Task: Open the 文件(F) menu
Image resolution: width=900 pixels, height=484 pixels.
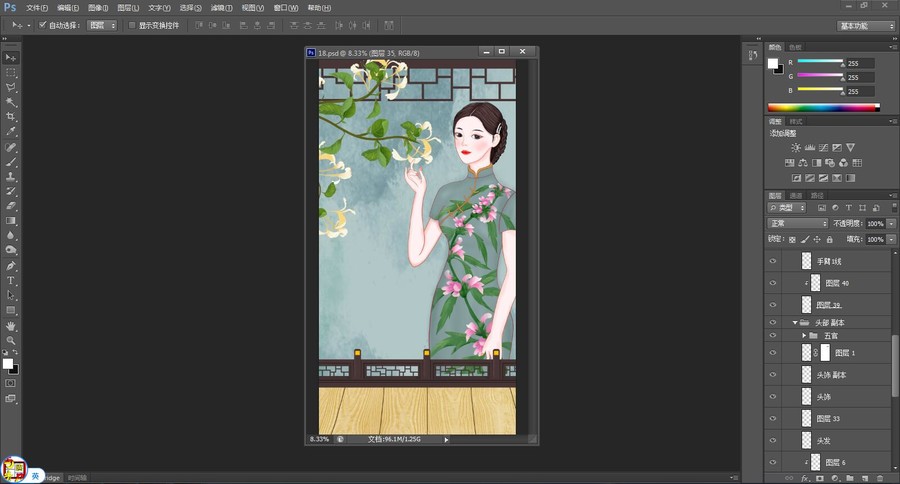Action: pos(37,8)
